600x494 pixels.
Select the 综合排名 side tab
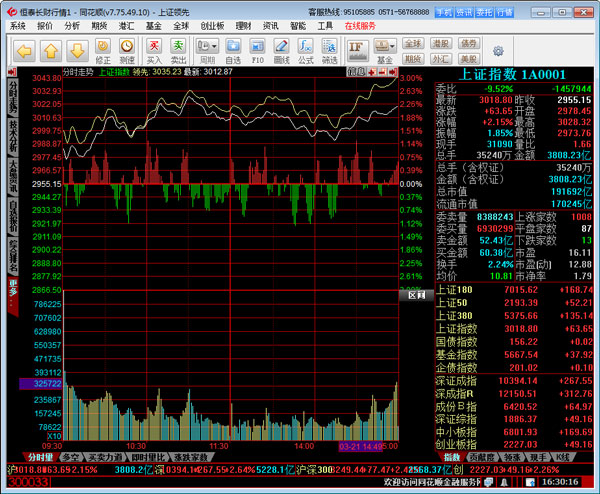(13, 256)
